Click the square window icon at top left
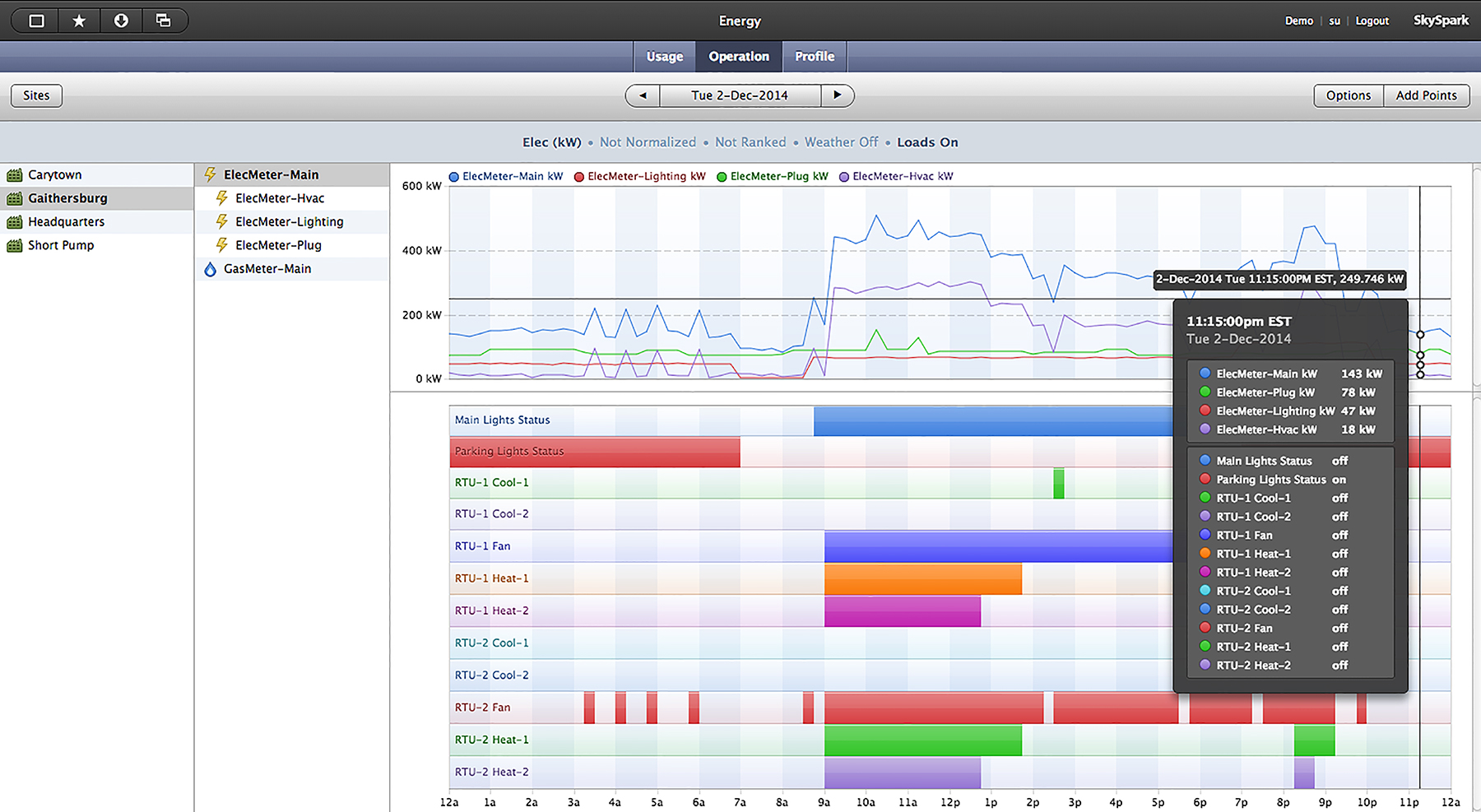The height and width of the screenshot is (812, 1481). tap(37, 21)
